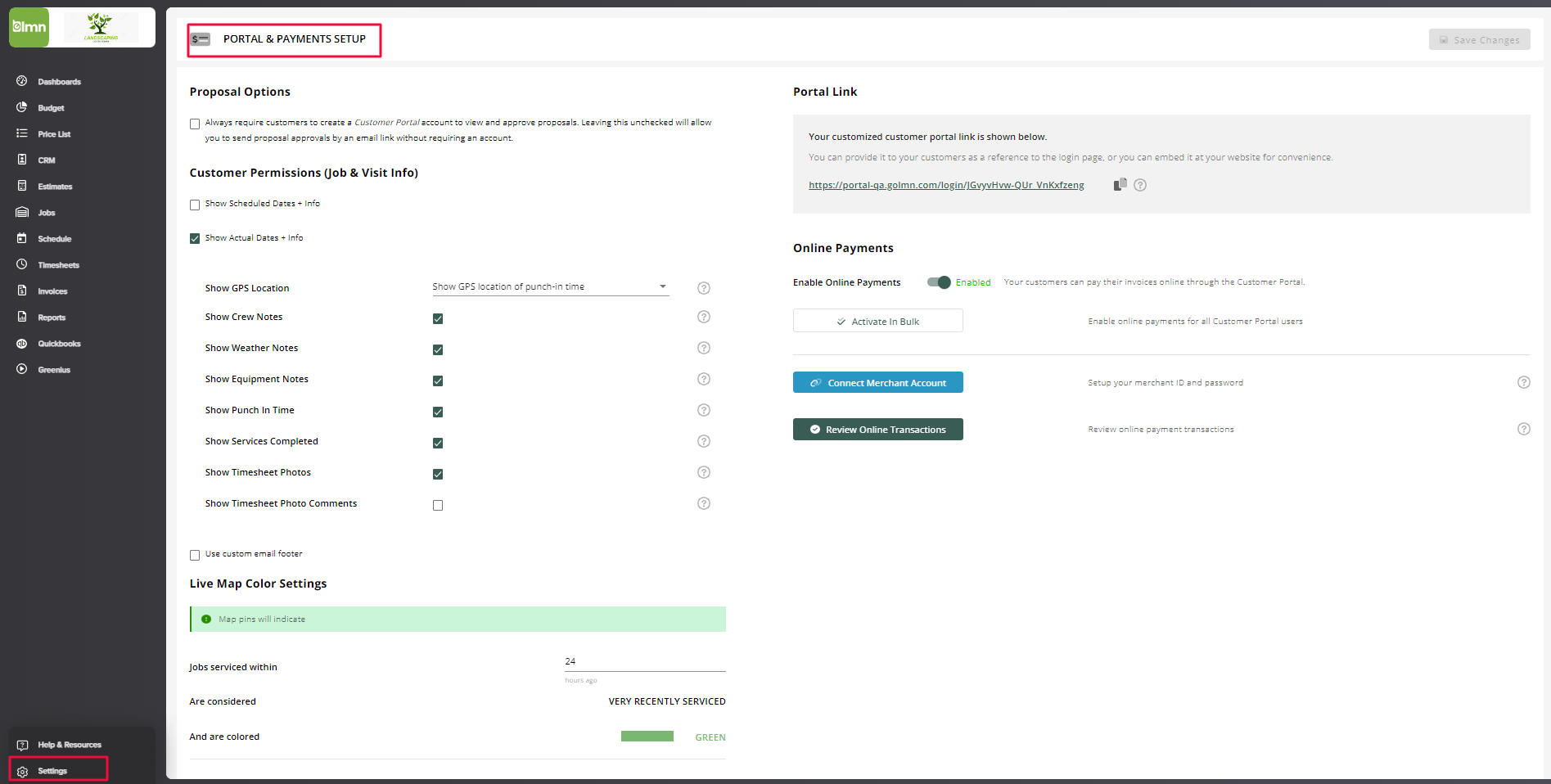The width and height of the screenshot is (1551, 784).
Task: Click the Quickbooks sidebar icon
Action: point(22,343)
